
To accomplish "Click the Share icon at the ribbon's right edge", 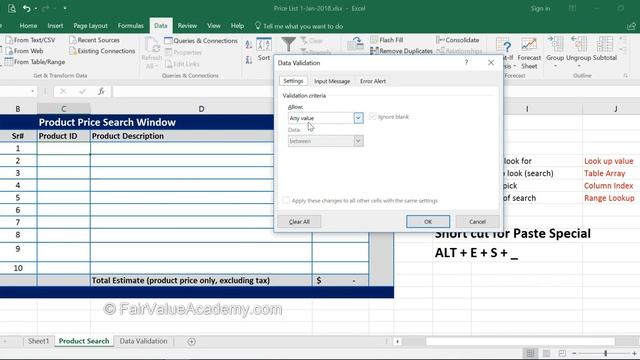I will (x=631, y=26).
